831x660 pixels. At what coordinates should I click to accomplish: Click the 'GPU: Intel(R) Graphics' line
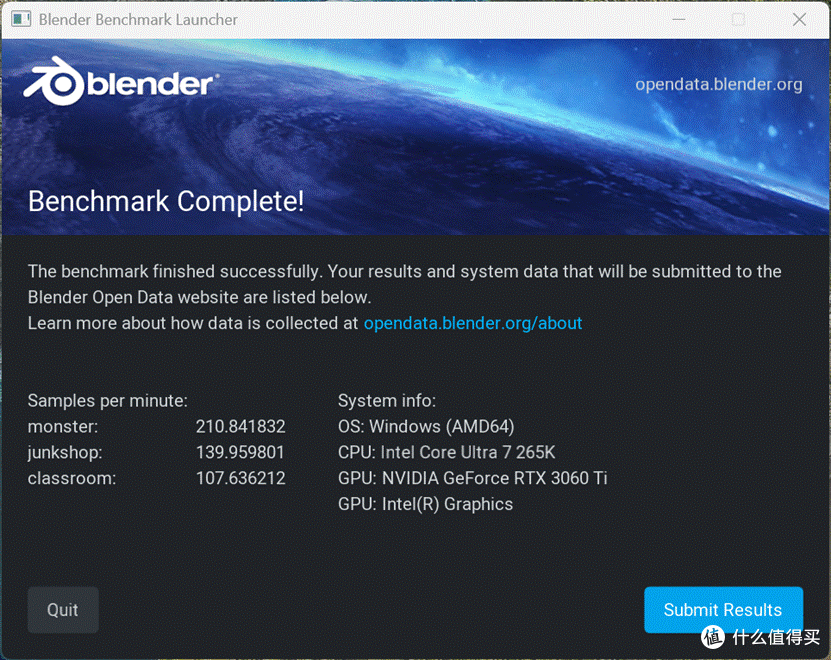click(x=426, y=504)
